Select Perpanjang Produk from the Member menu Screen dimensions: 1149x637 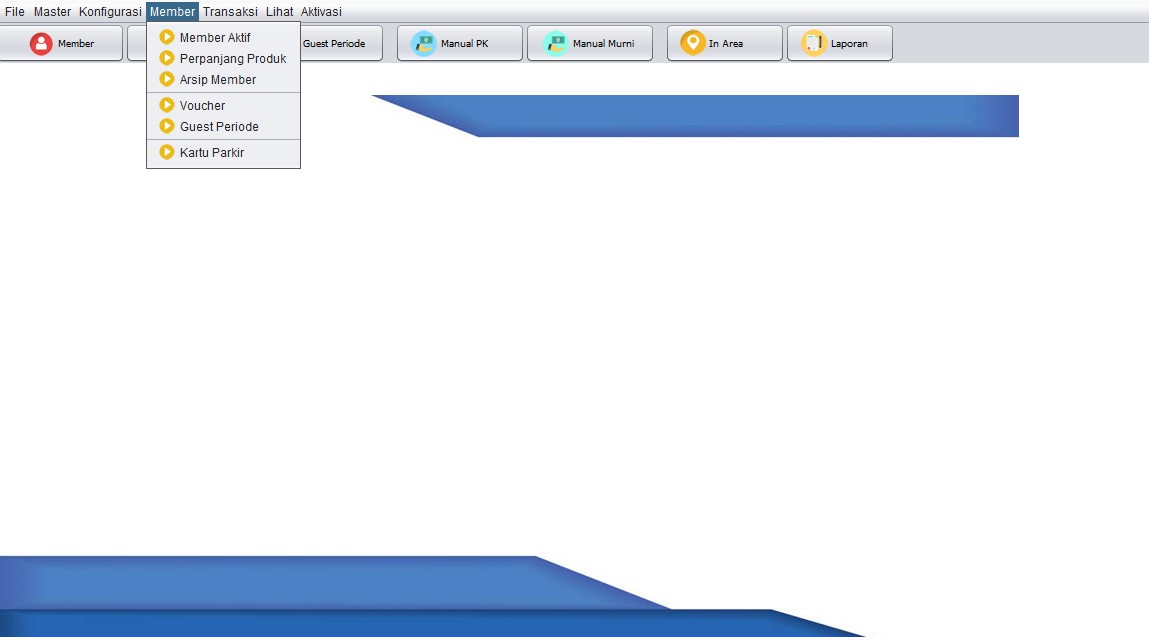coord(232,59)
